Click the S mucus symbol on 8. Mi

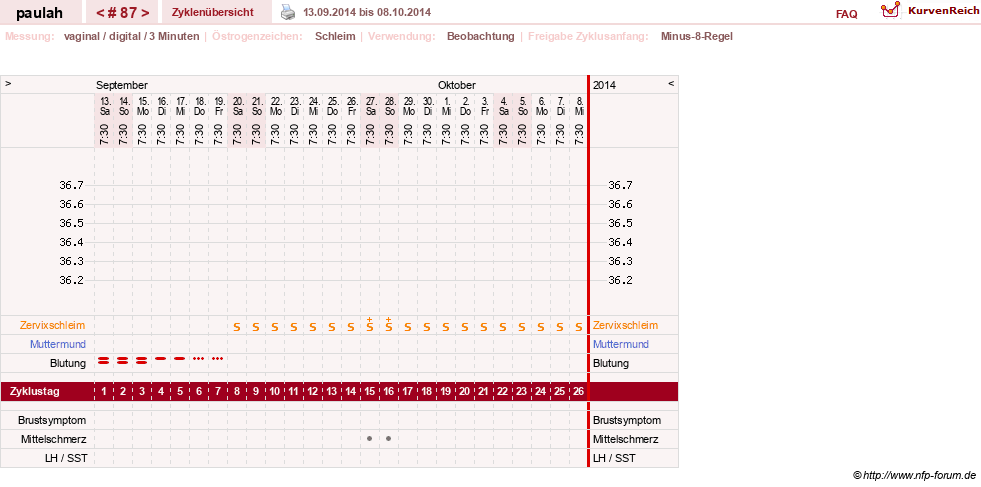pyautogui.click(x=579, y=327)
